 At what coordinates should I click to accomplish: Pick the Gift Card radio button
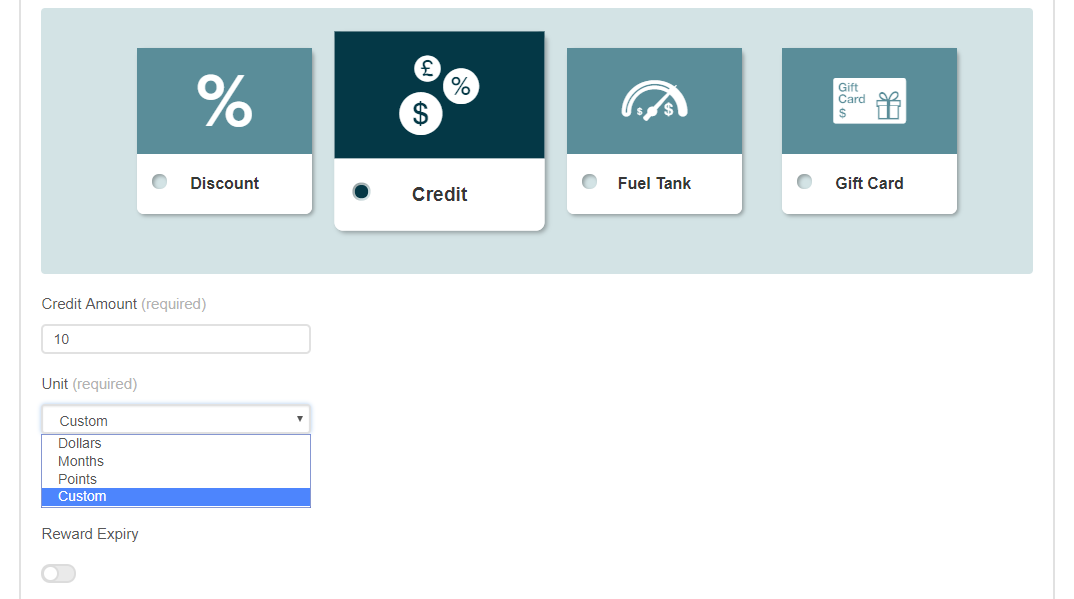(x=805, y=182)
